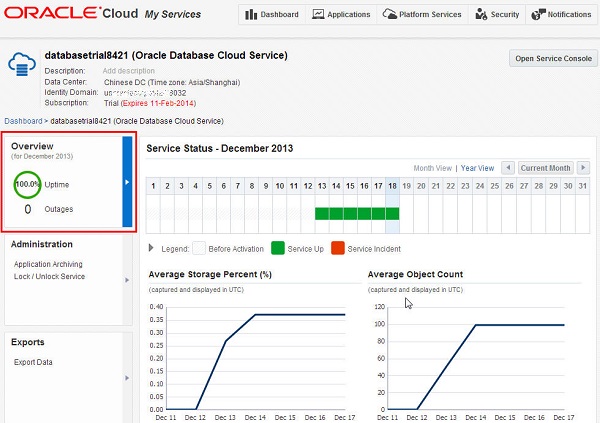Switch to Year View

pos(477,168)
